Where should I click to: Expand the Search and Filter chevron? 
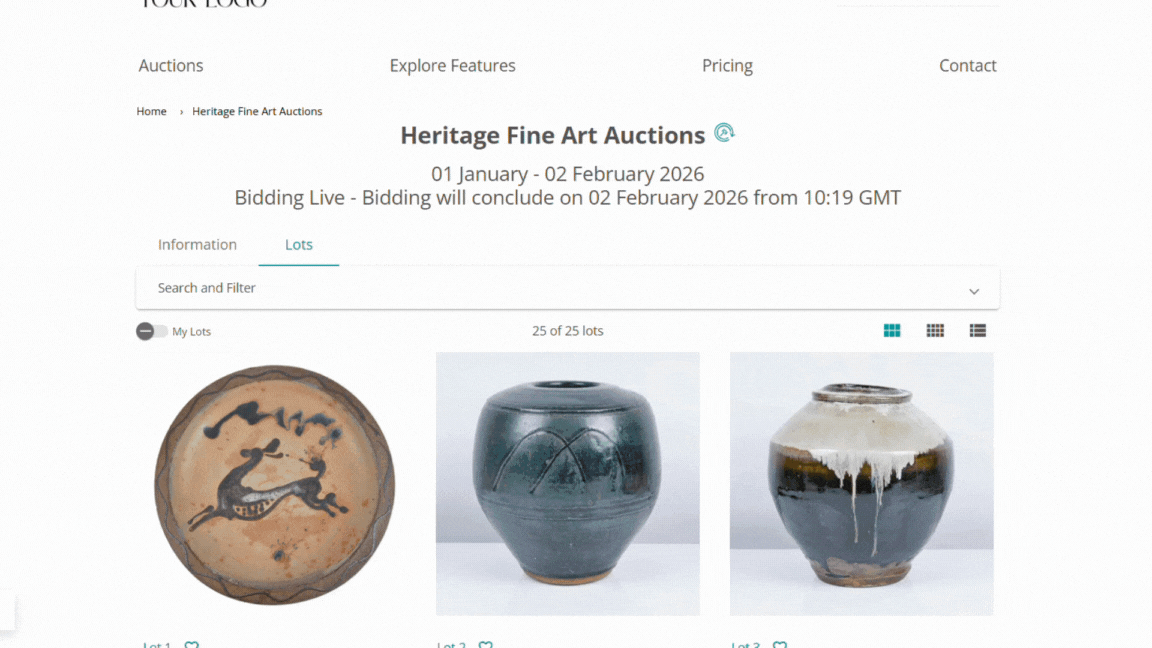coord(974,291)
